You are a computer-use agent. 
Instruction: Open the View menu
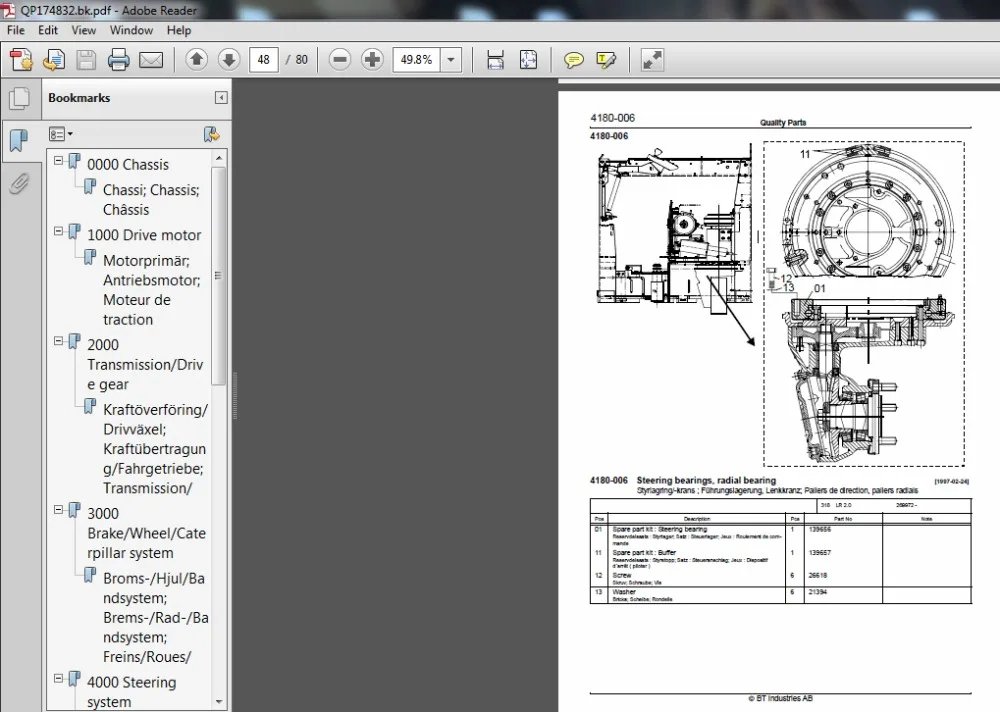84,30
